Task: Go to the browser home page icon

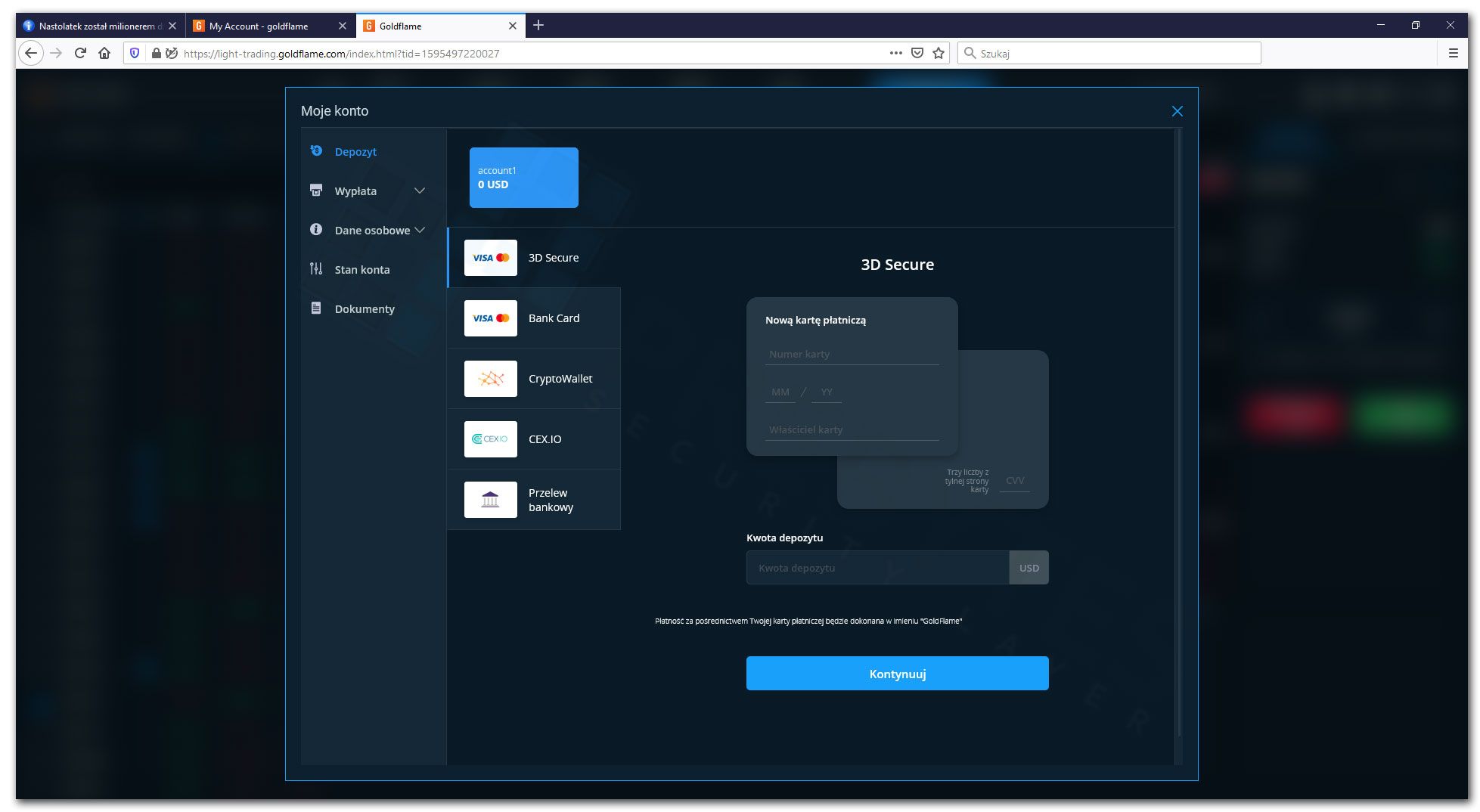Action: point(104,53)
